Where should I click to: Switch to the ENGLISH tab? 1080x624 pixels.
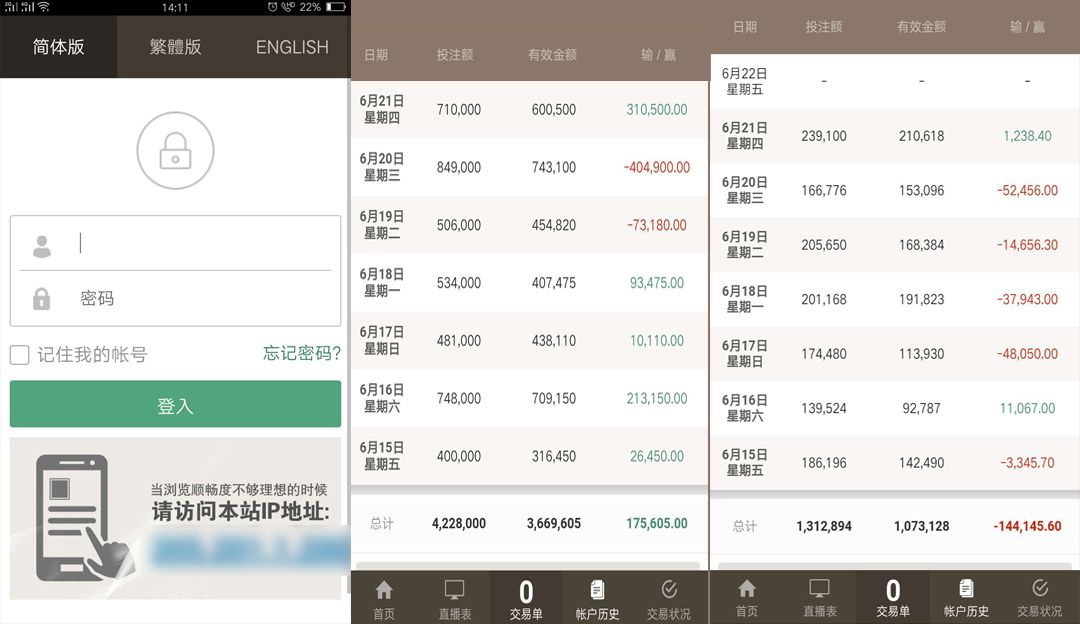pyautogui.click(x=290, y=47)
